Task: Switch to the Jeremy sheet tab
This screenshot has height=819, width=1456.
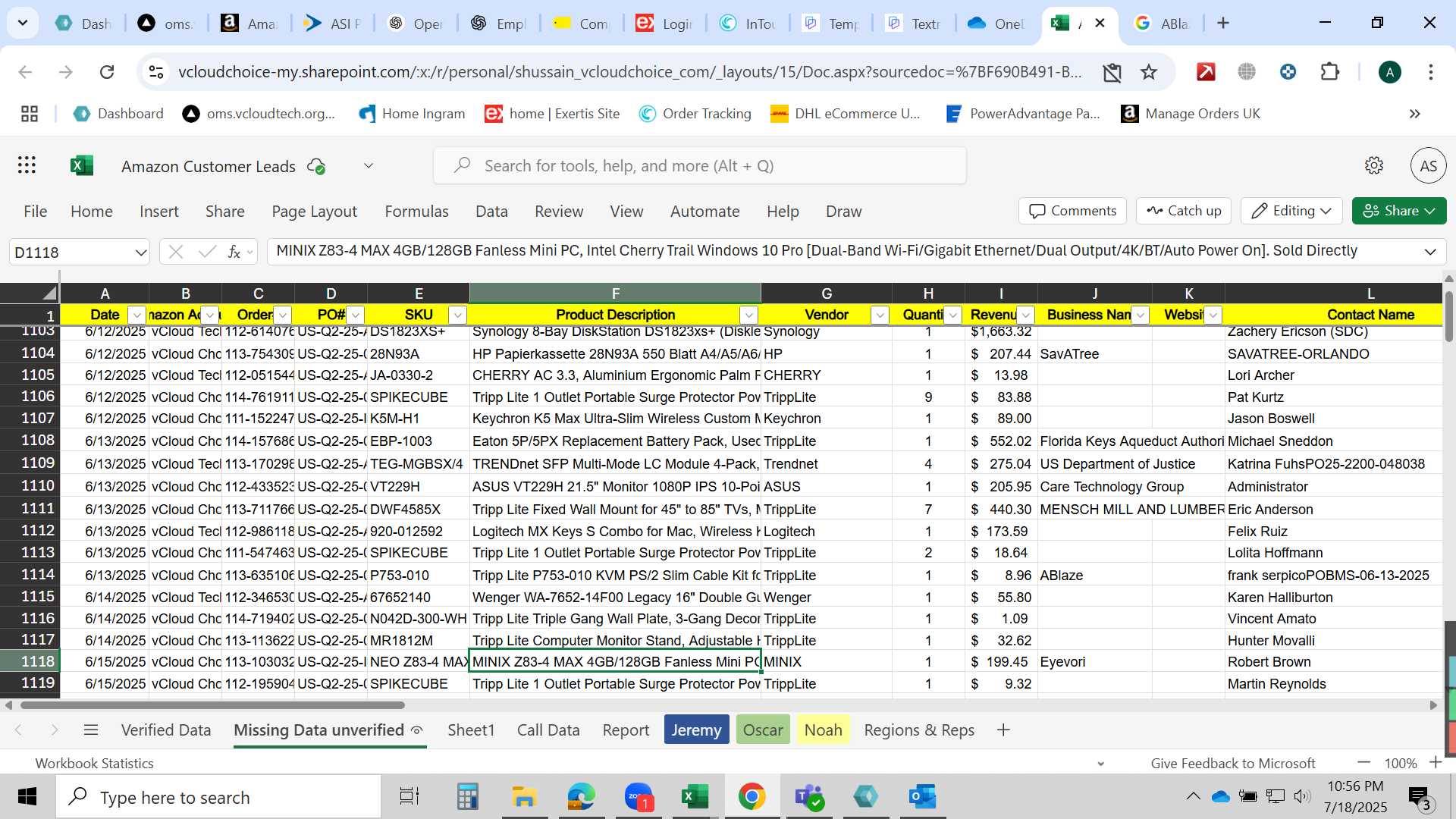Action: [x=696, y=730]
